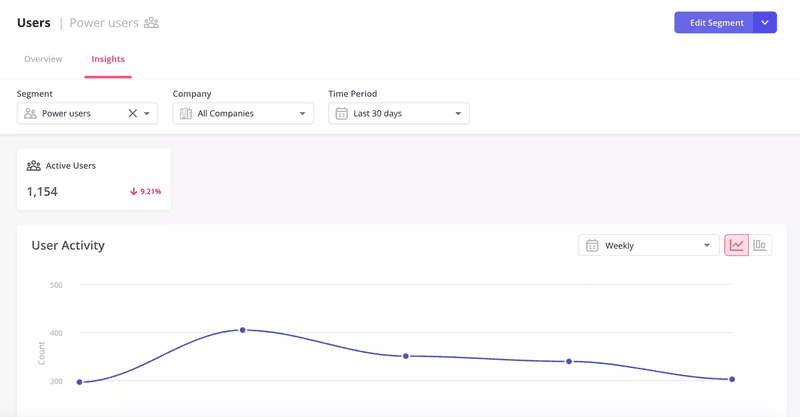Click the Users breadcrumb title
The height and width of the screenshot is (417, 800).
pos(34,23)
